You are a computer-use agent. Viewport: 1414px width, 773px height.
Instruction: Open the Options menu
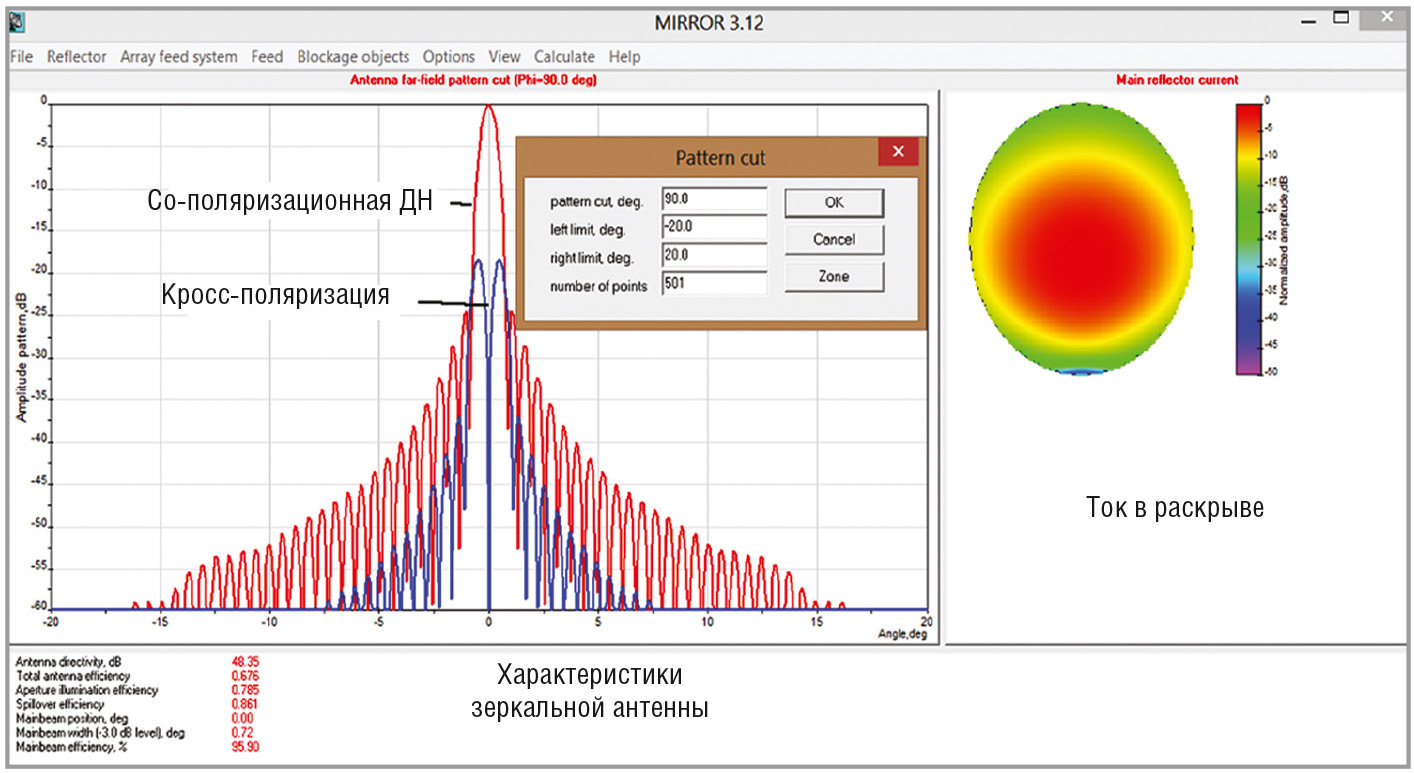448,57
